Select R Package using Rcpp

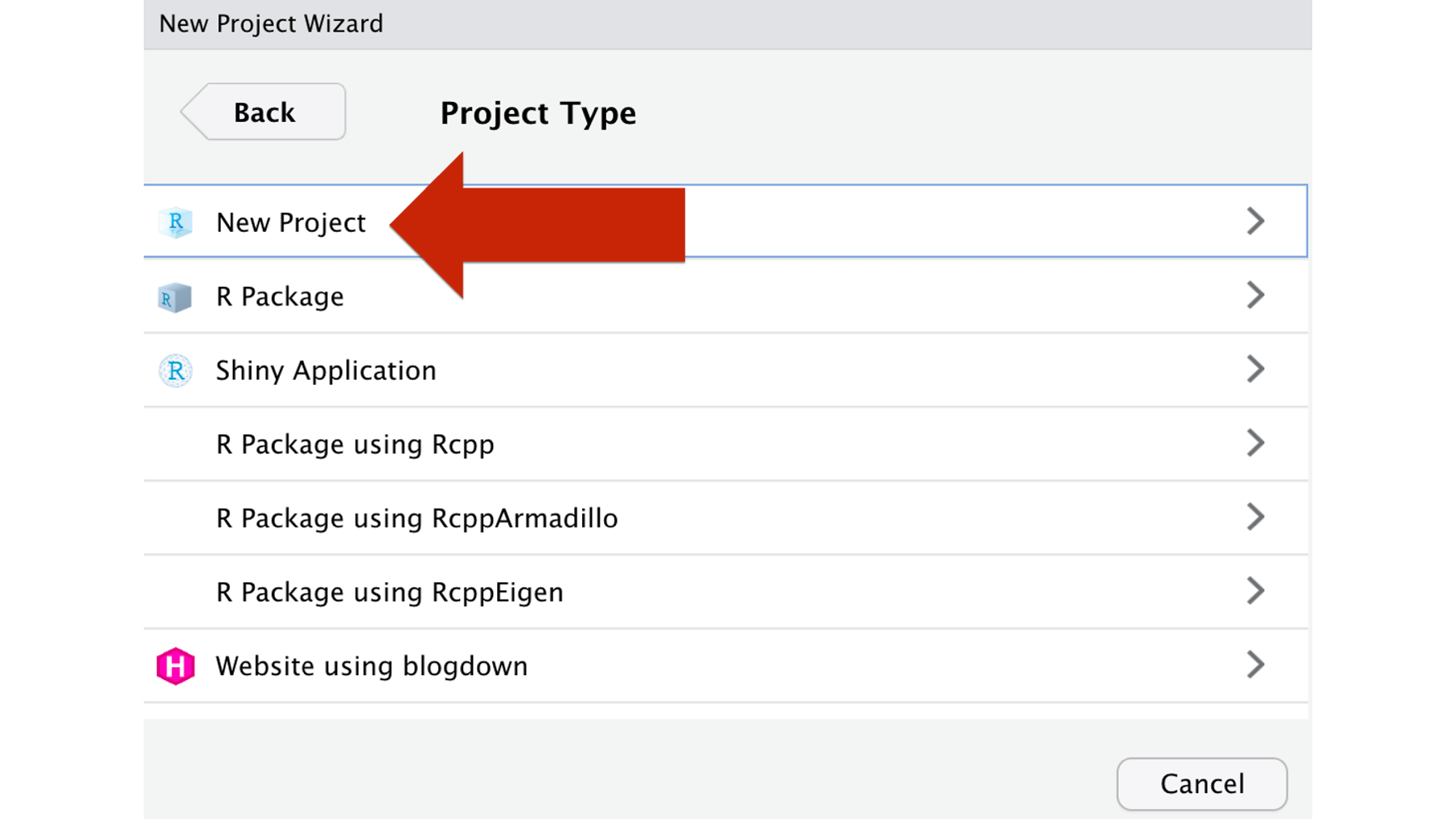click(725, 444)
